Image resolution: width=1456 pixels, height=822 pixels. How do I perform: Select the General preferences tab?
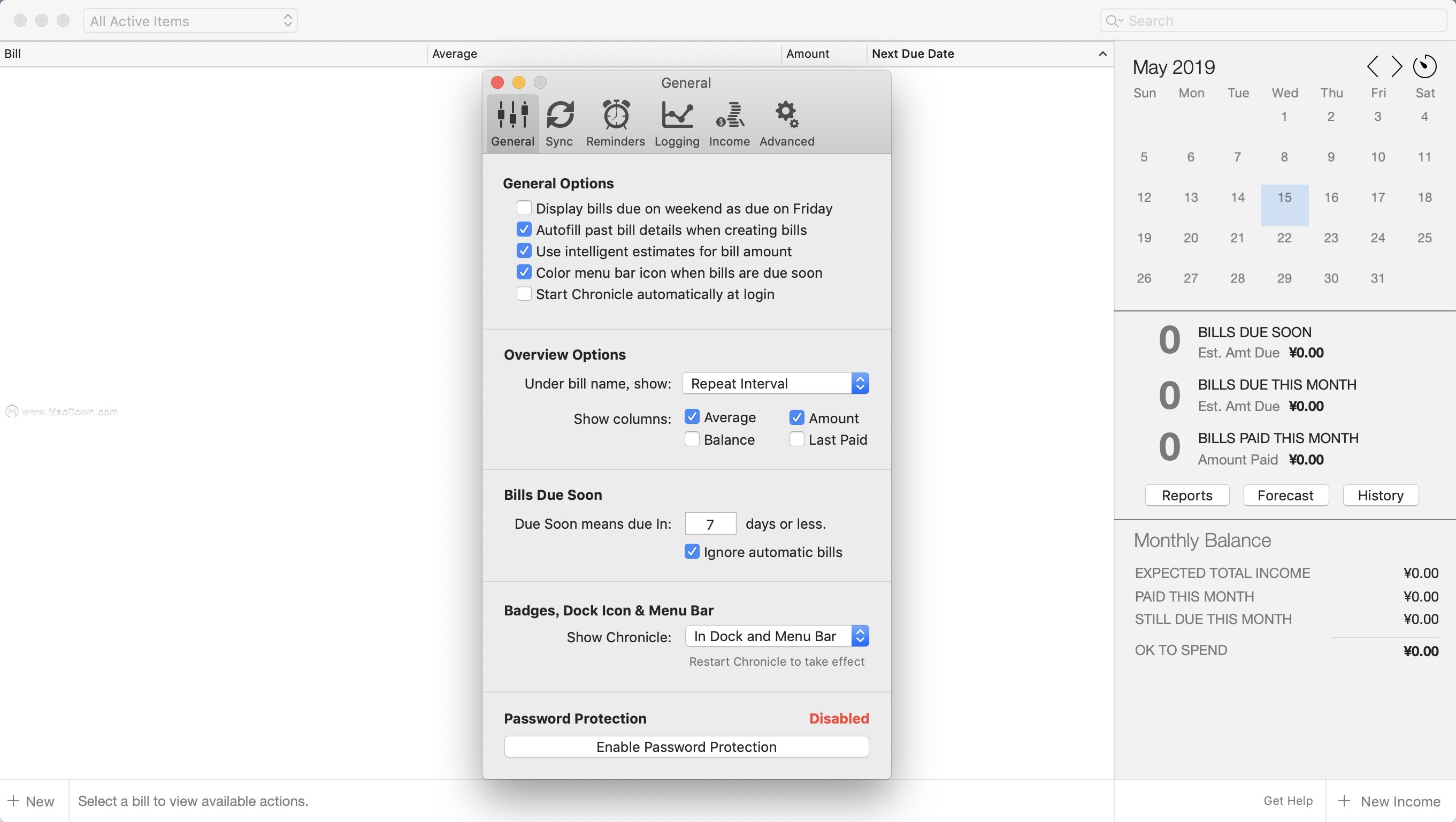pos(512,123)
